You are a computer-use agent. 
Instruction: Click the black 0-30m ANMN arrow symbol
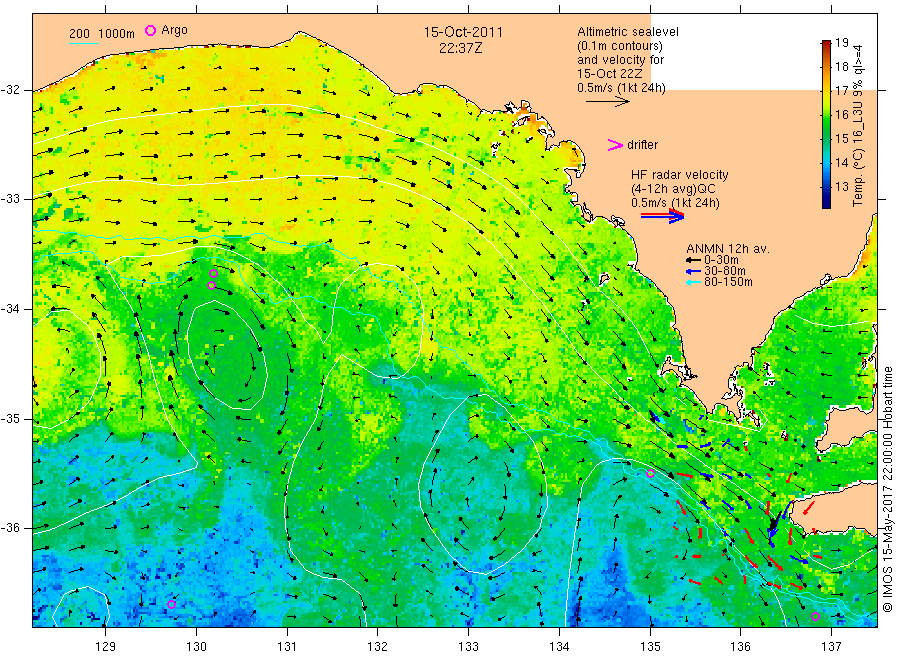[x=693, y=261]
